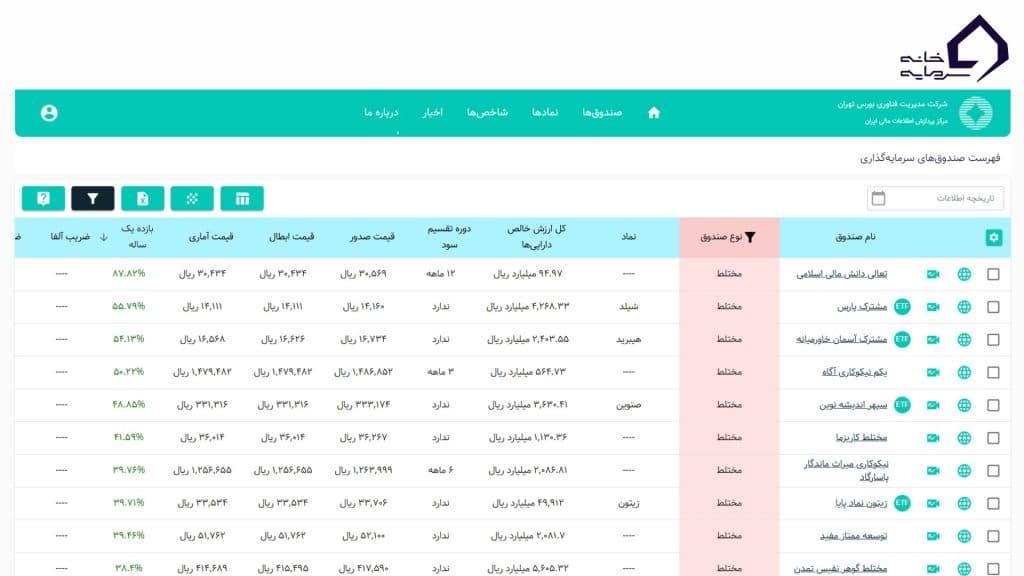Image resolution: width=1024 pixels, height=576 pixels.
Task: Export the fund list to Excel
Action: pyautogui.click(x=143, y=198)
